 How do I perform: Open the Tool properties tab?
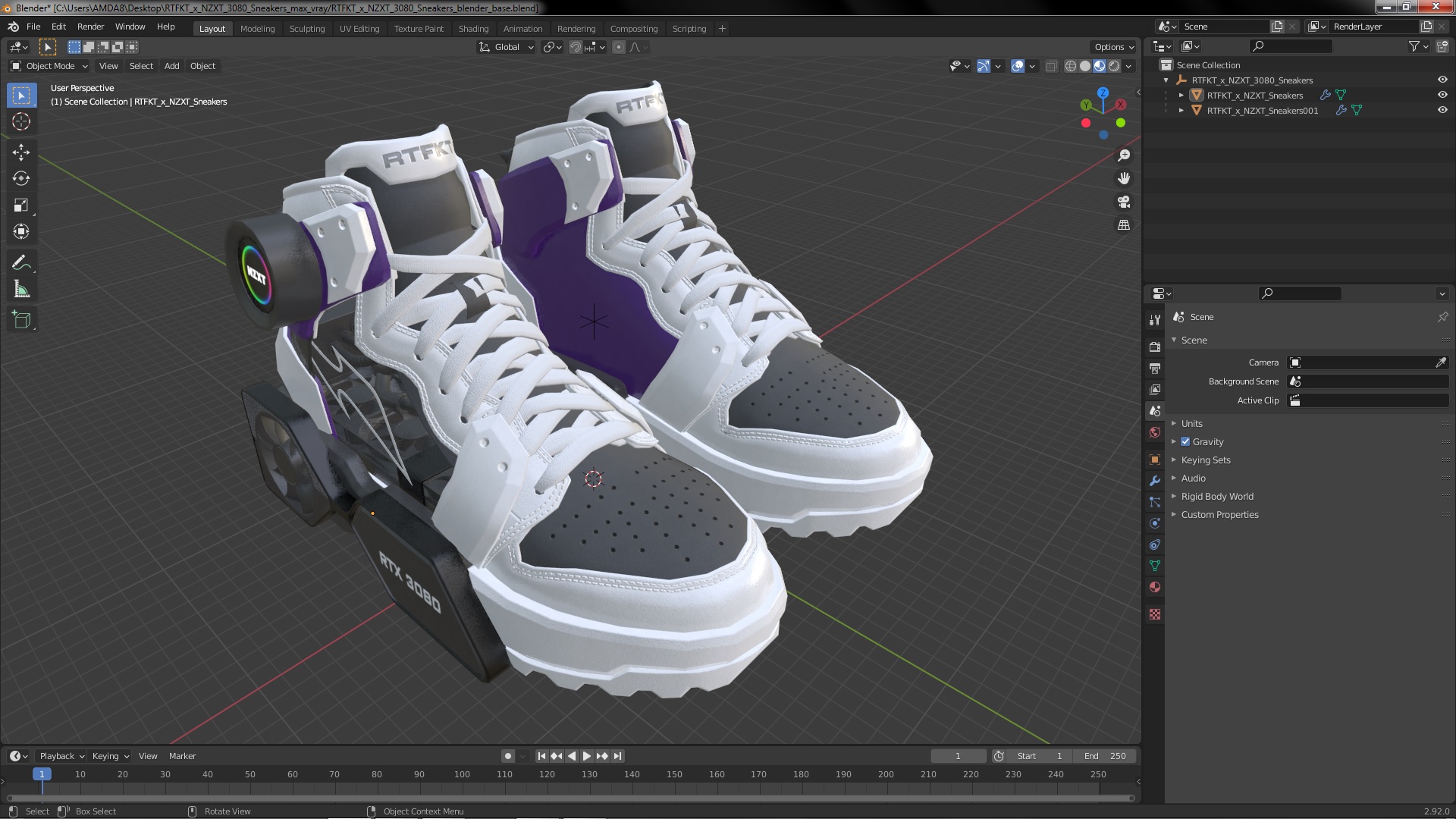(1155, 320)
